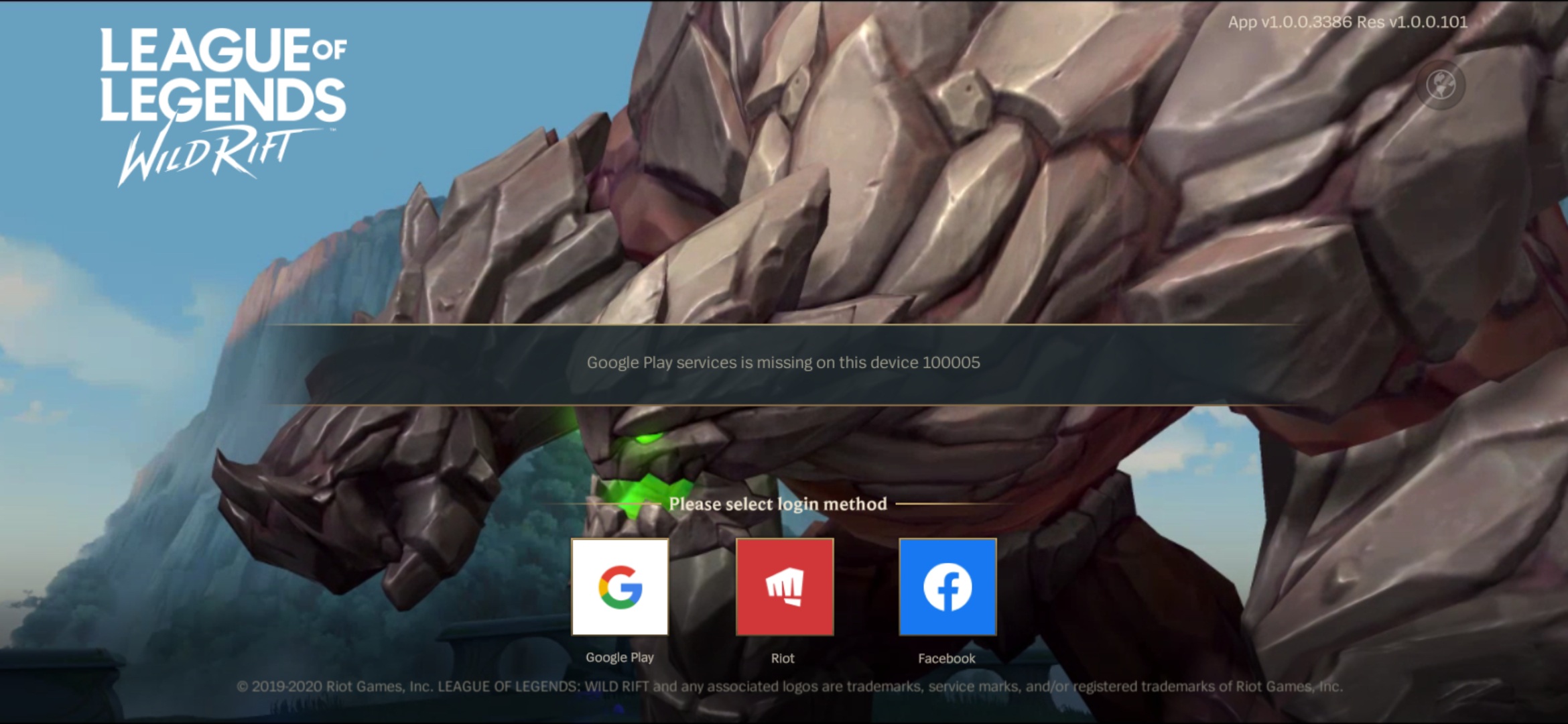Log in using the Facebook icon
1568x724 pixels.
[x=948, y=587]
